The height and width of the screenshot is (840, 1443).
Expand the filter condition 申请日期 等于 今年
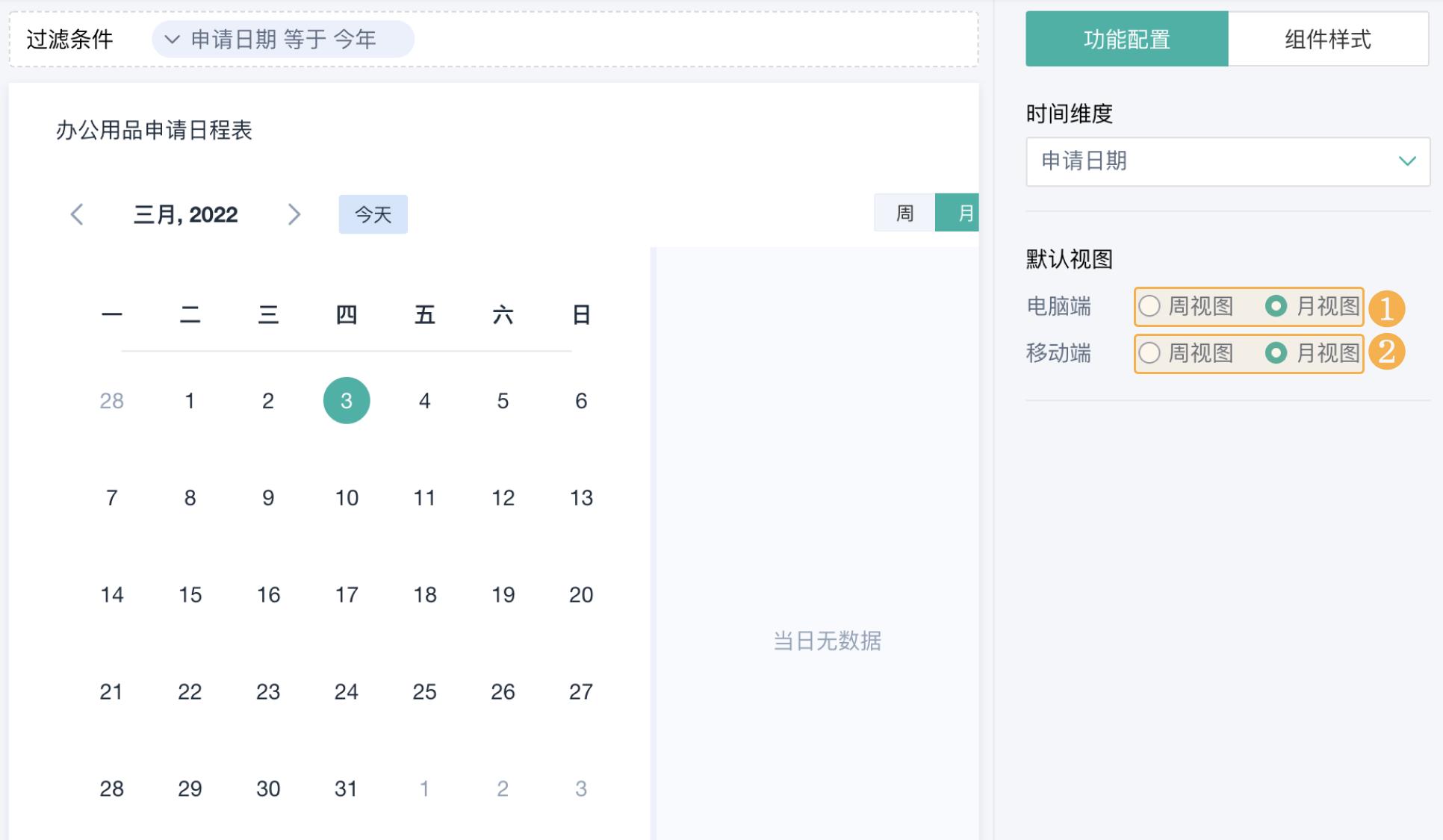[284, 39]
